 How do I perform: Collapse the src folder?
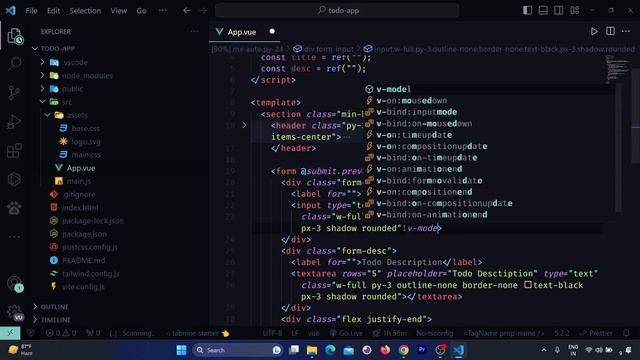click(42, 102)
